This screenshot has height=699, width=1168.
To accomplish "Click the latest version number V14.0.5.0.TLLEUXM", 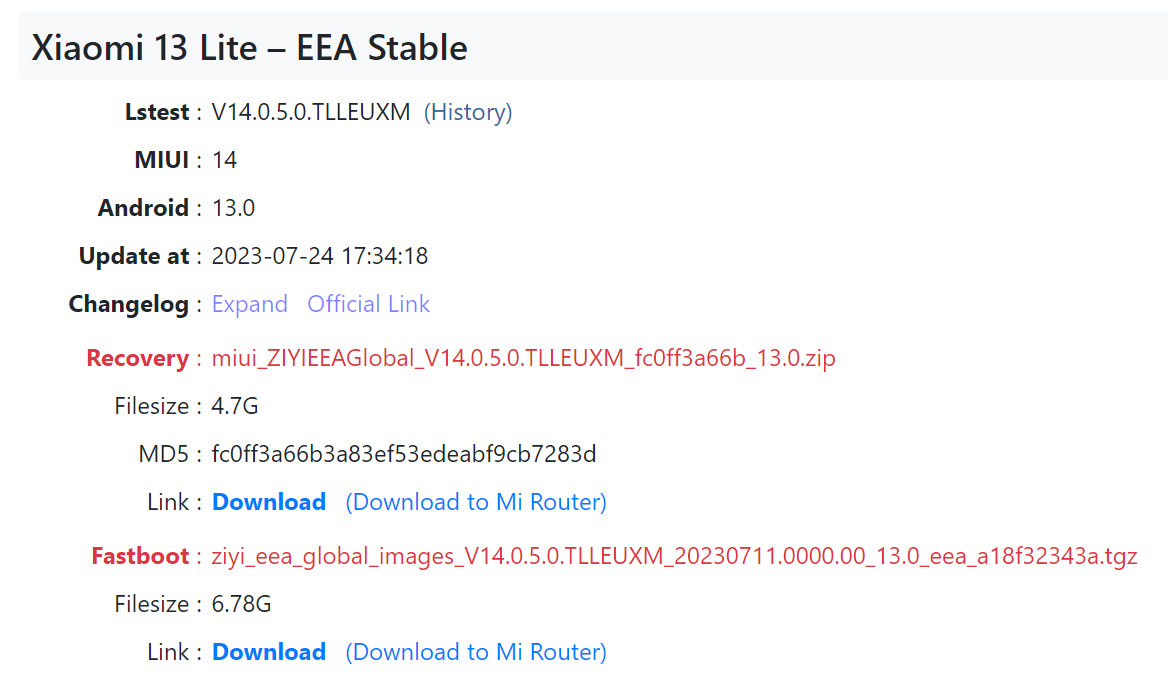I will coord(311,113).
